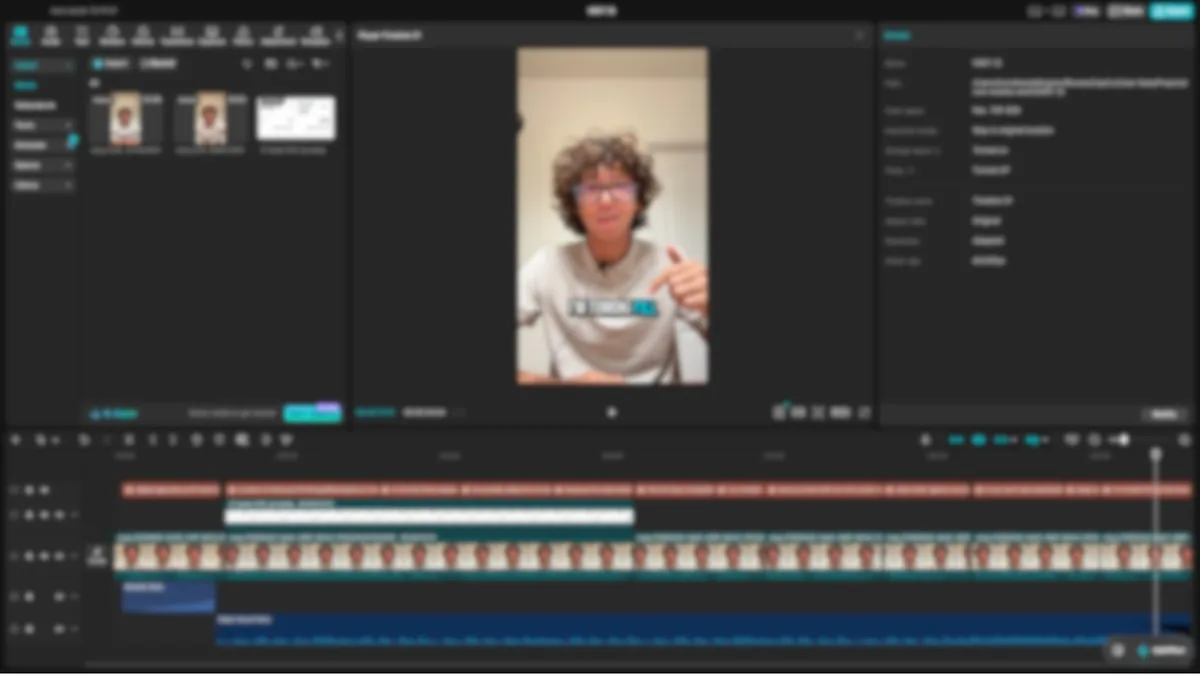Select the second portrait video thumbnail
The height and width of the screenshot is (675, 1200).
(x=210, y=119)
